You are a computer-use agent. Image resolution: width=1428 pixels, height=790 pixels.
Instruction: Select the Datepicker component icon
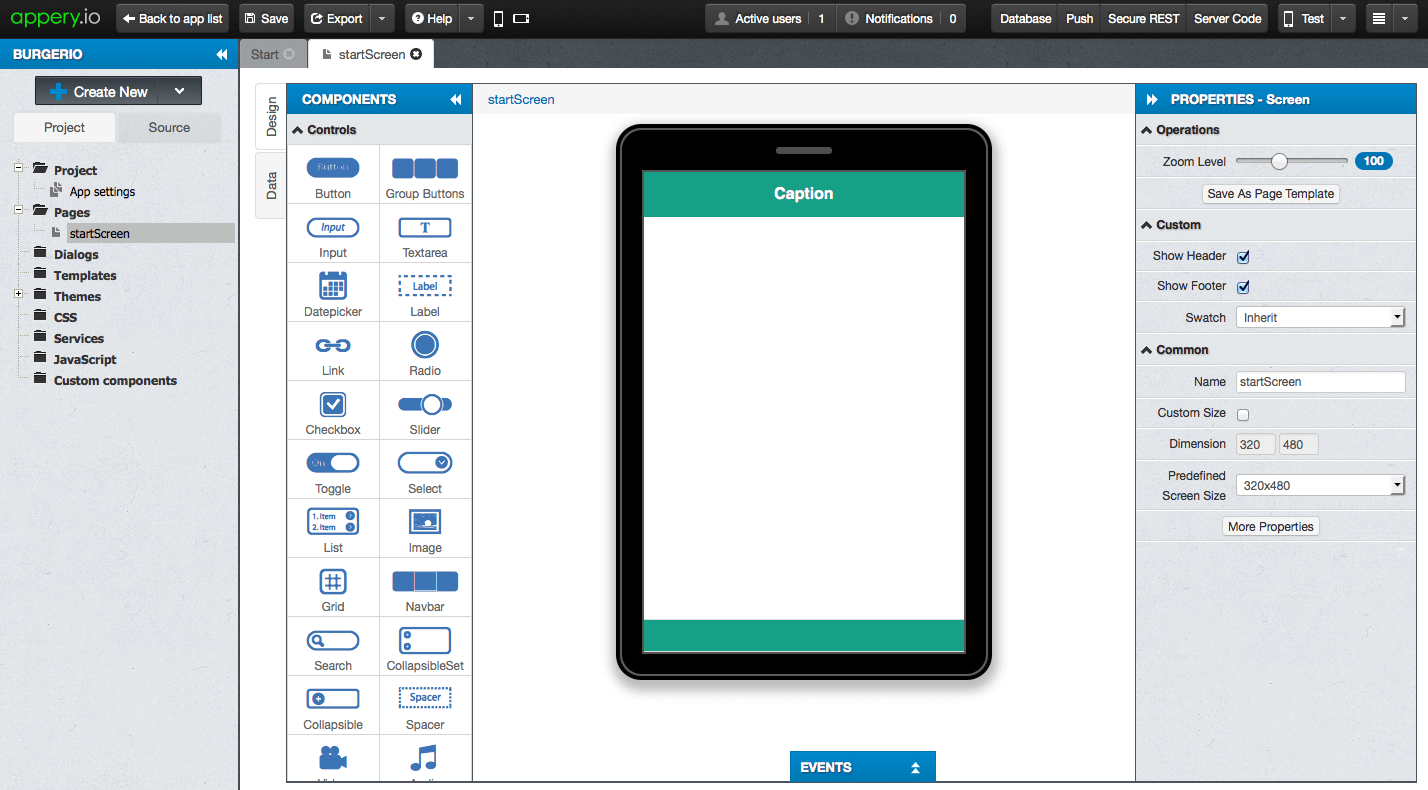pos(333,286)
